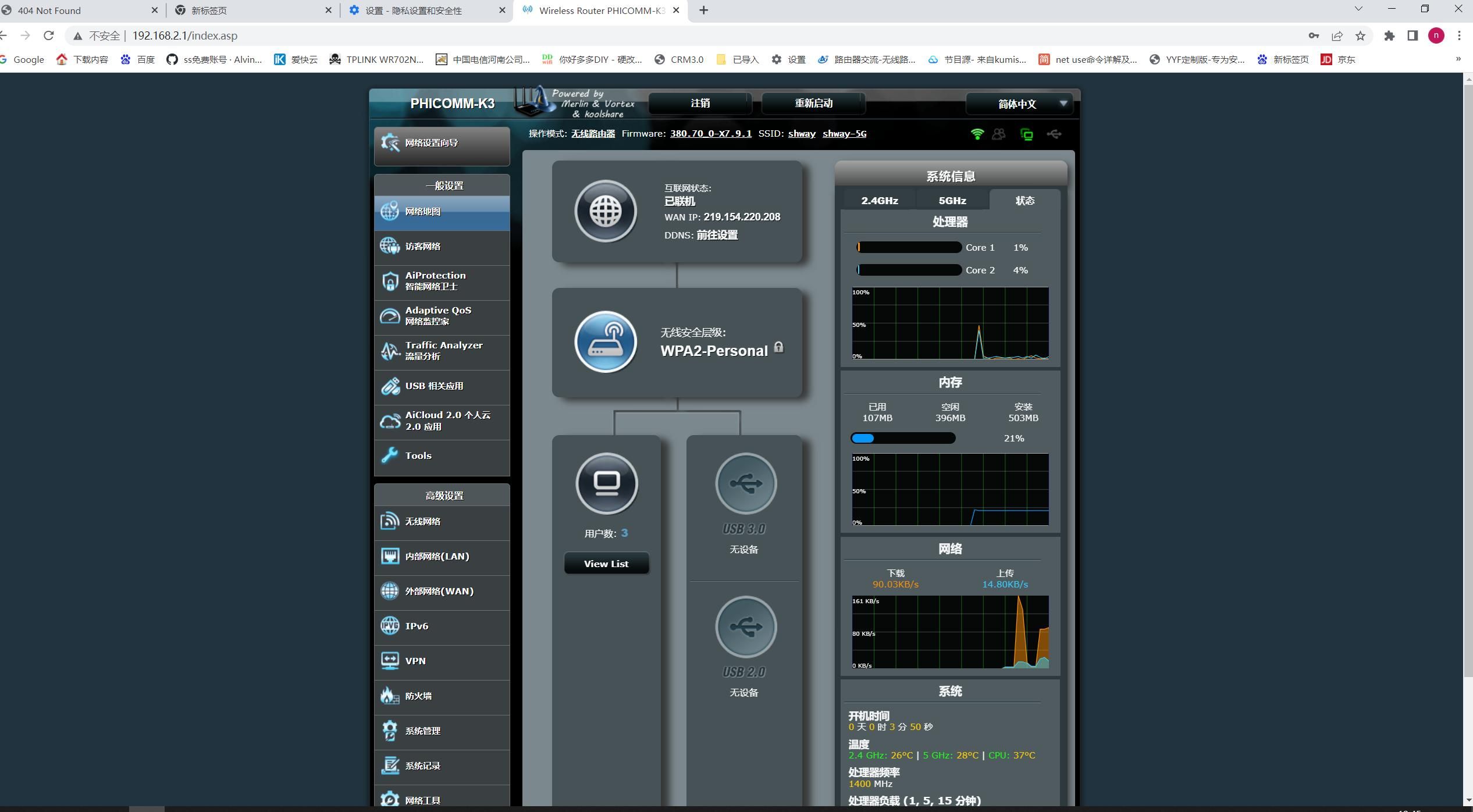Open the 京东 bookmark

[1338, 59]
